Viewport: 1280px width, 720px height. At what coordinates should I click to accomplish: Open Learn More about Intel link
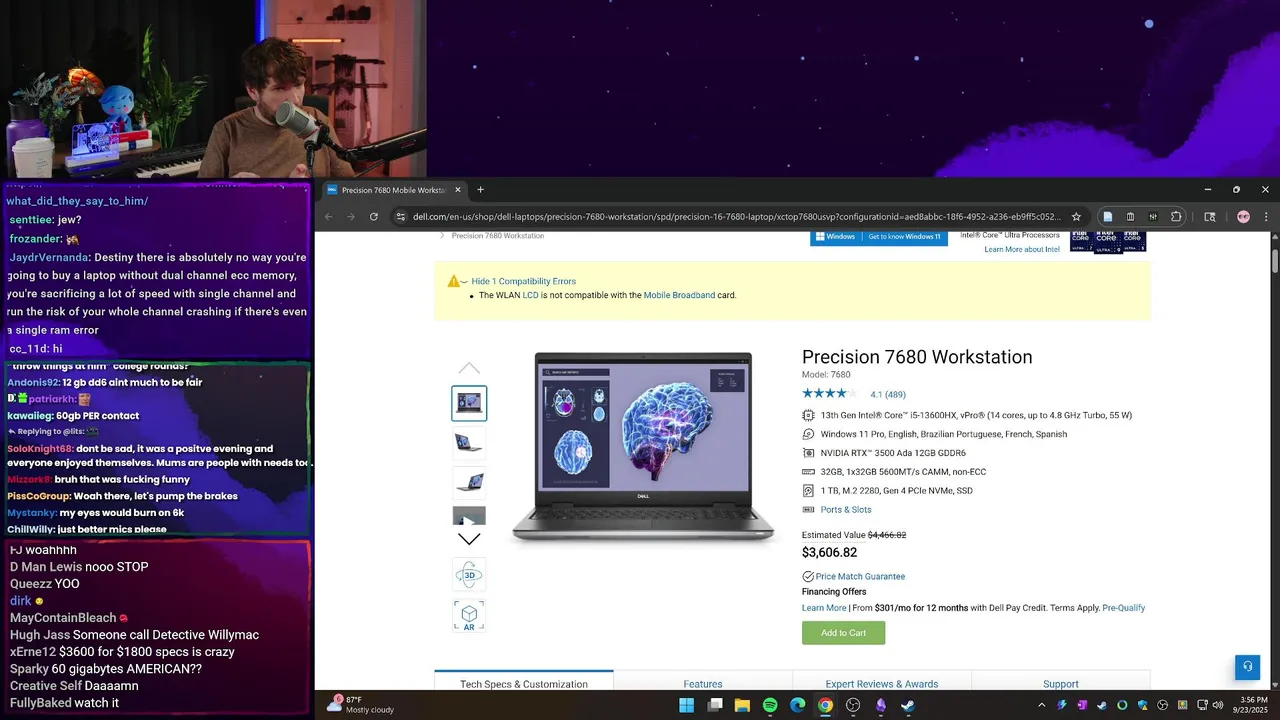(1022, 249)
